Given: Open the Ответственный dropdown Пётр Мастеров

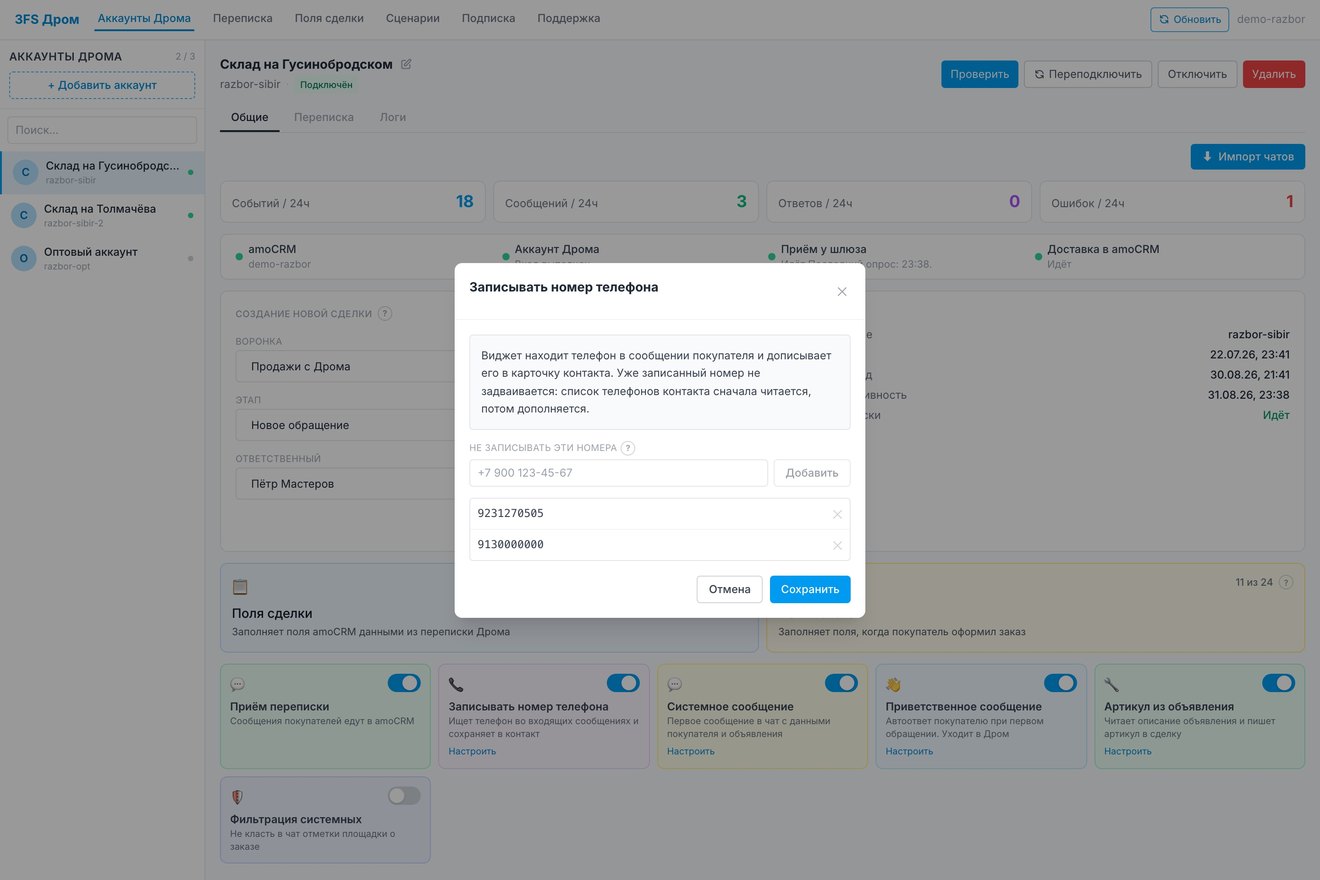Looking at the screenshot, I should pyautogui.click(x=346, y=484).
